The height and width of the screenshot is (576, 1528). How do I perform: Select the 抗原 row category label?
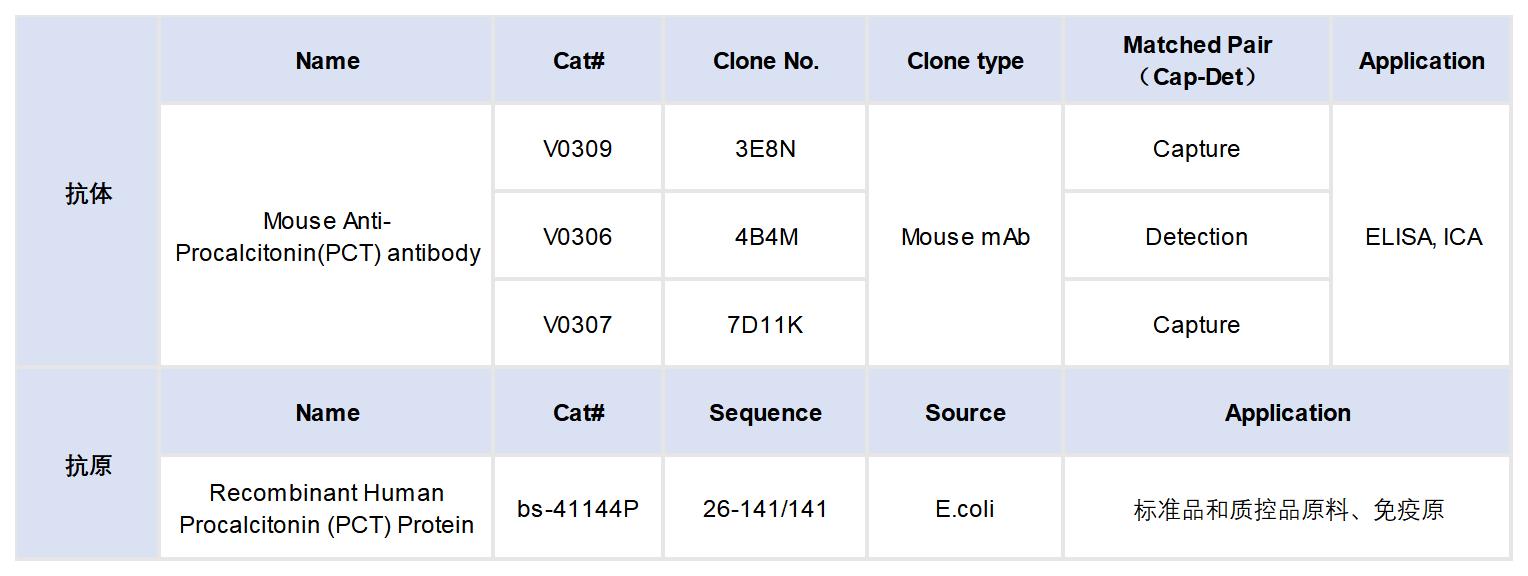88,465
